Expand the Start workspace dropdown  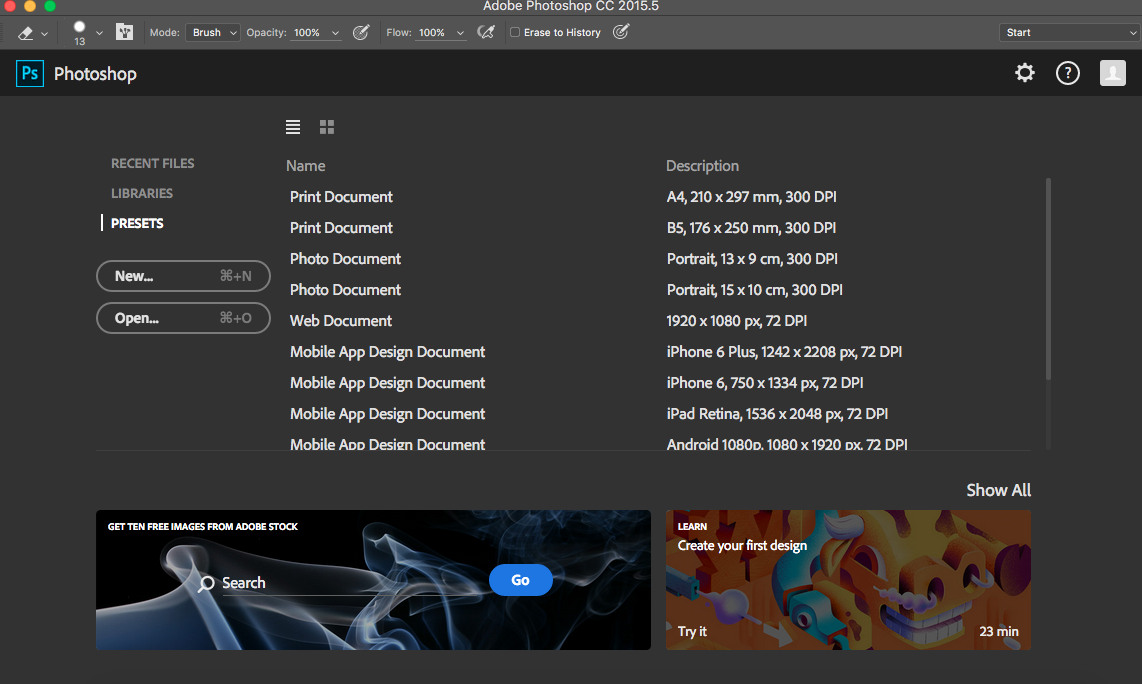(x=1068, y=33)
